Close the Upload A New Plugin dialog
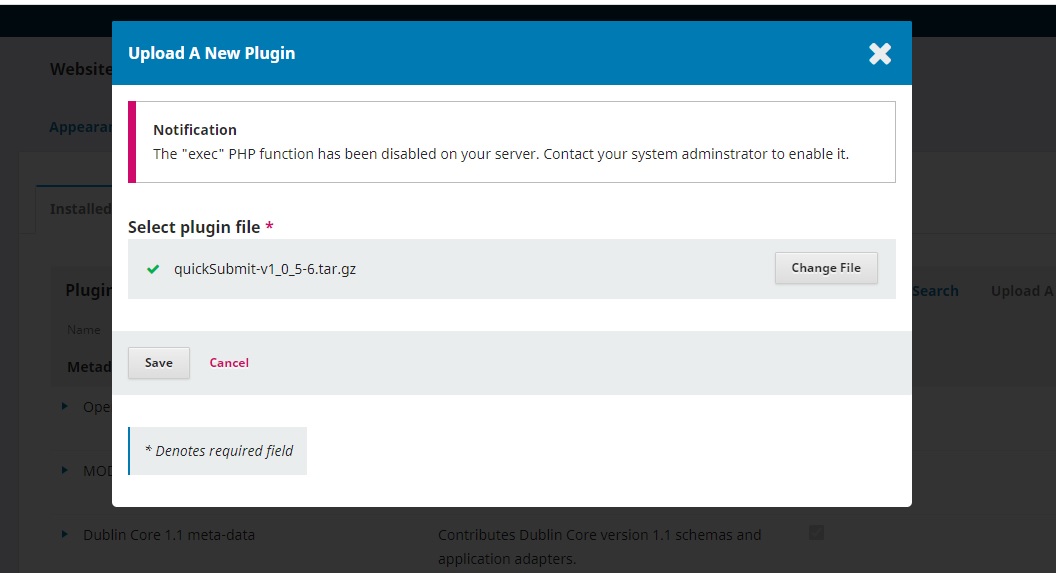This screenshot has width=1056, height=573. [x=880, y=54]
